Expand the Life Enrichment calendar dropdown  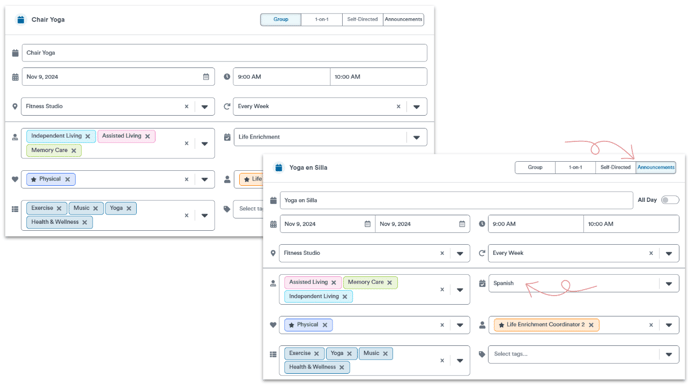(416, 137)
